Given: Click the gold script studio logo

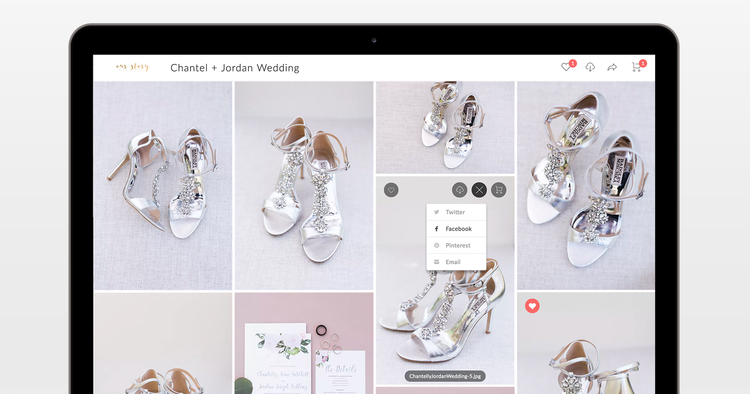Looking at the screenshot, I should click(132, 67).
